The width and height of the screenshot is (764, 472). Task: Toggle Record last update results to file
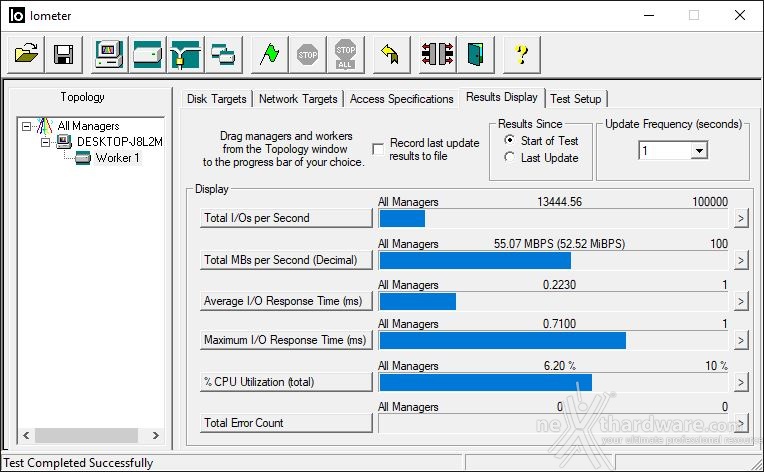pyautogui.click(x=378, y=149)
